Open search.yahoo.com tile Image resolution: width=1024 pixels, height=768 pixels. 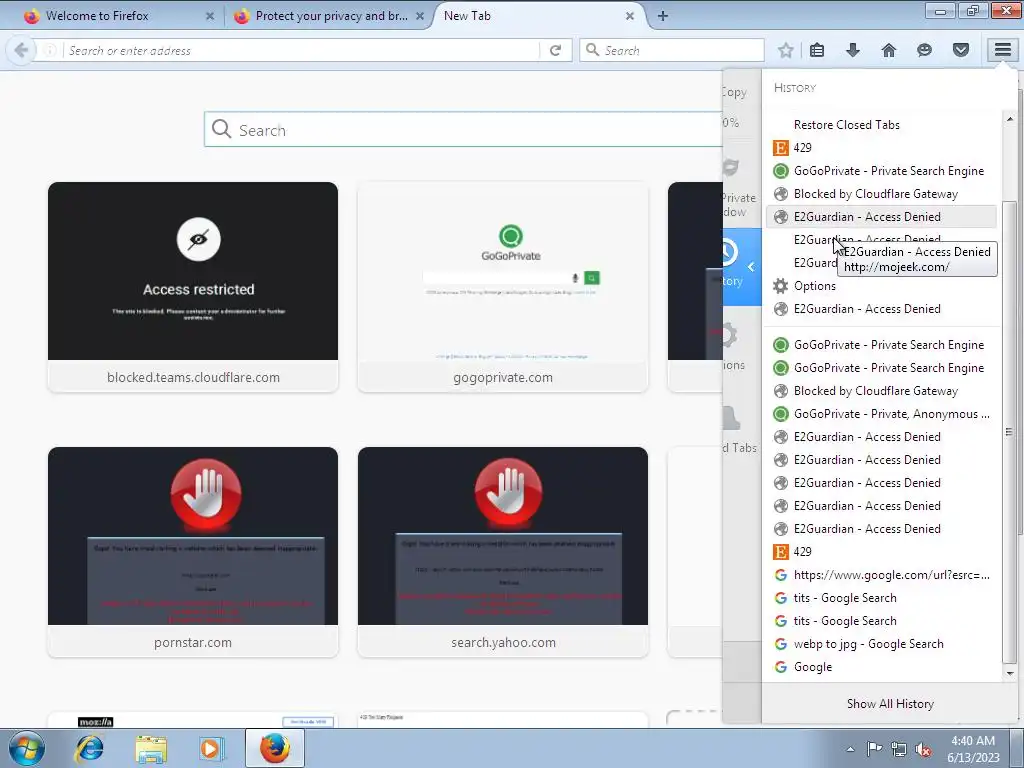click(503, 552)
